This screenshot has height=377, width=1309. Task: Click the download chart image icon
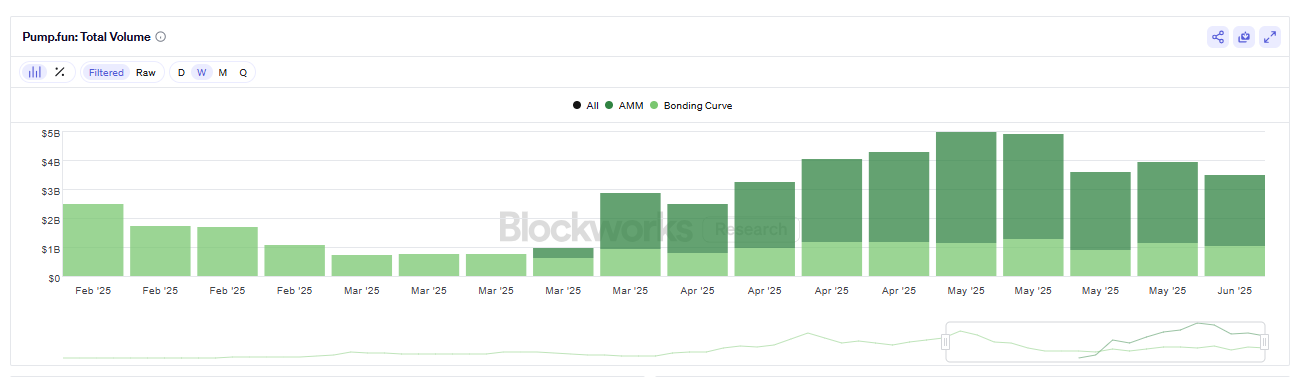pyautogui.click(x=1244, y=37)
